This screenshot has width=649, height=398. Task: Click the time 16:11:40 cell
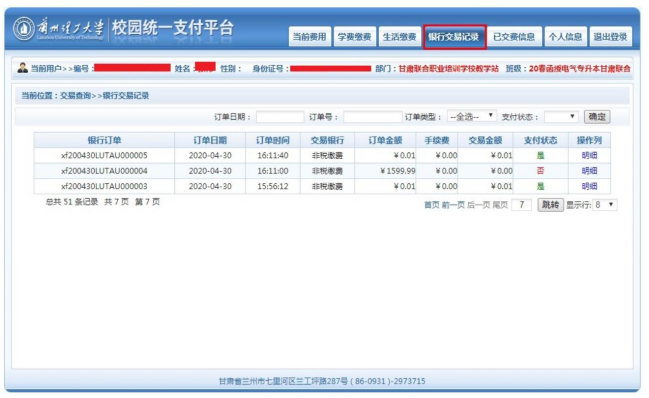pyautogui.click(x=273, y=156)
